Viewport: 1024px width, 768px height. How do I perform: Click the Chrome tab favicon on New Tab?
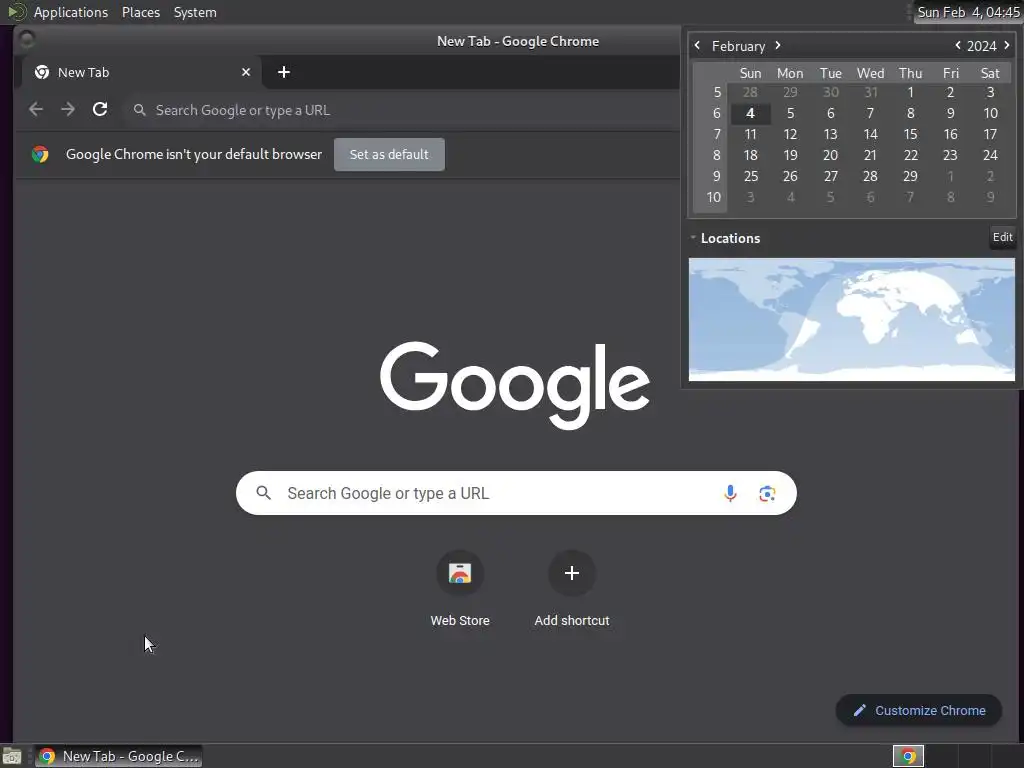(42, 72)
